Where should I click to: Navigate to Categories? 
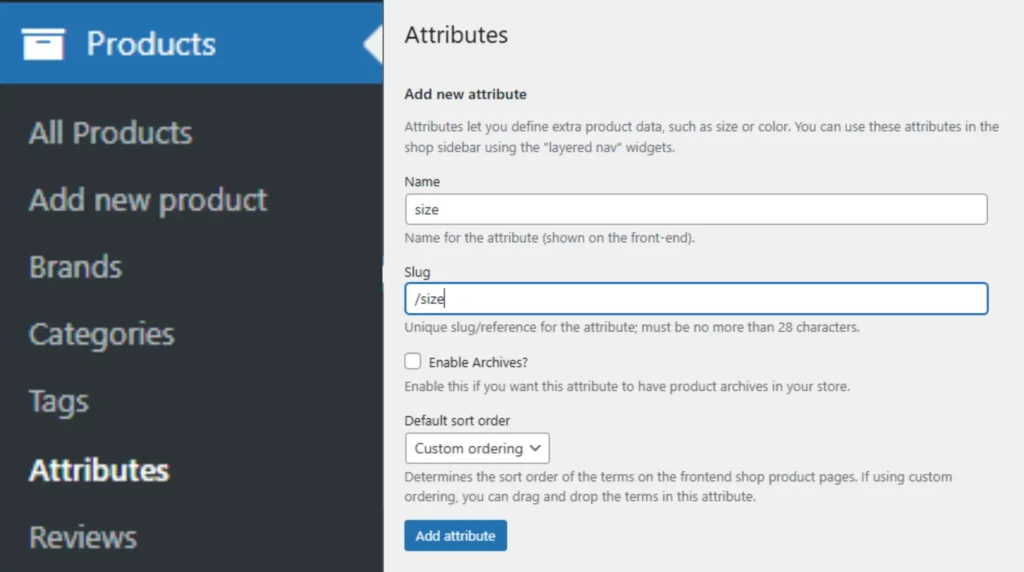click(102, 334)
